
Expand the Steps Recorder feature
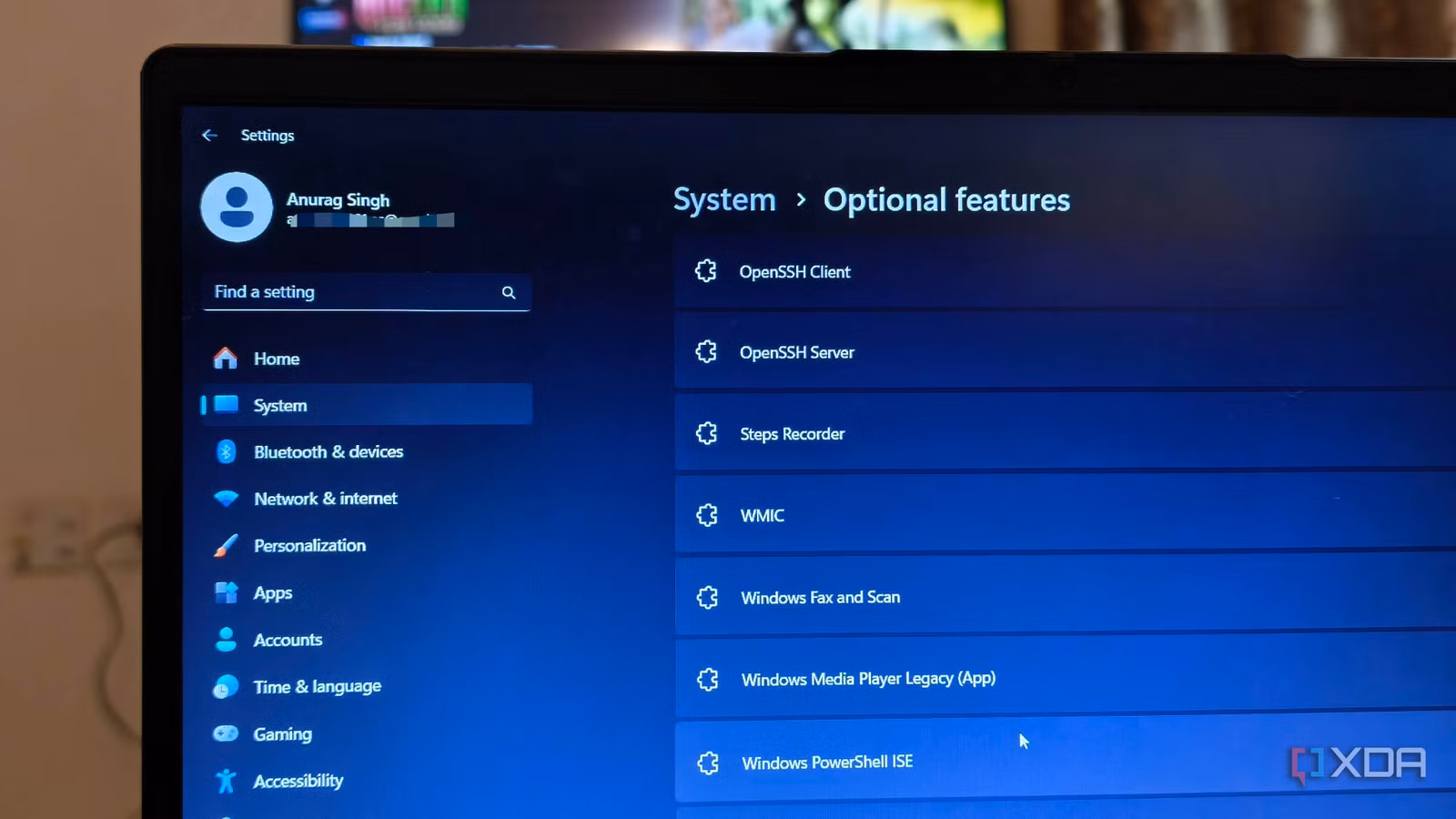(1065, 433)
